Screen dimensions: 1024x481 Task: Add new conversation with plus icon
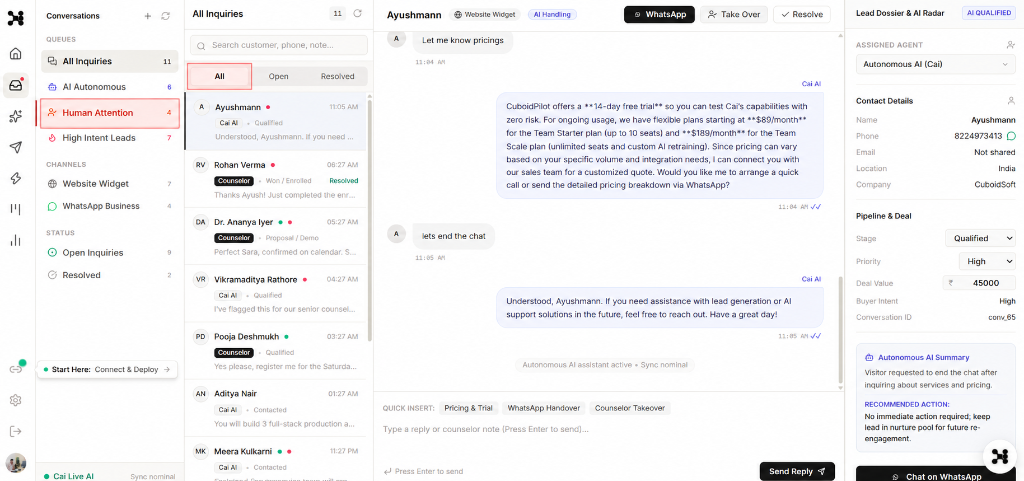coord(148,16)
